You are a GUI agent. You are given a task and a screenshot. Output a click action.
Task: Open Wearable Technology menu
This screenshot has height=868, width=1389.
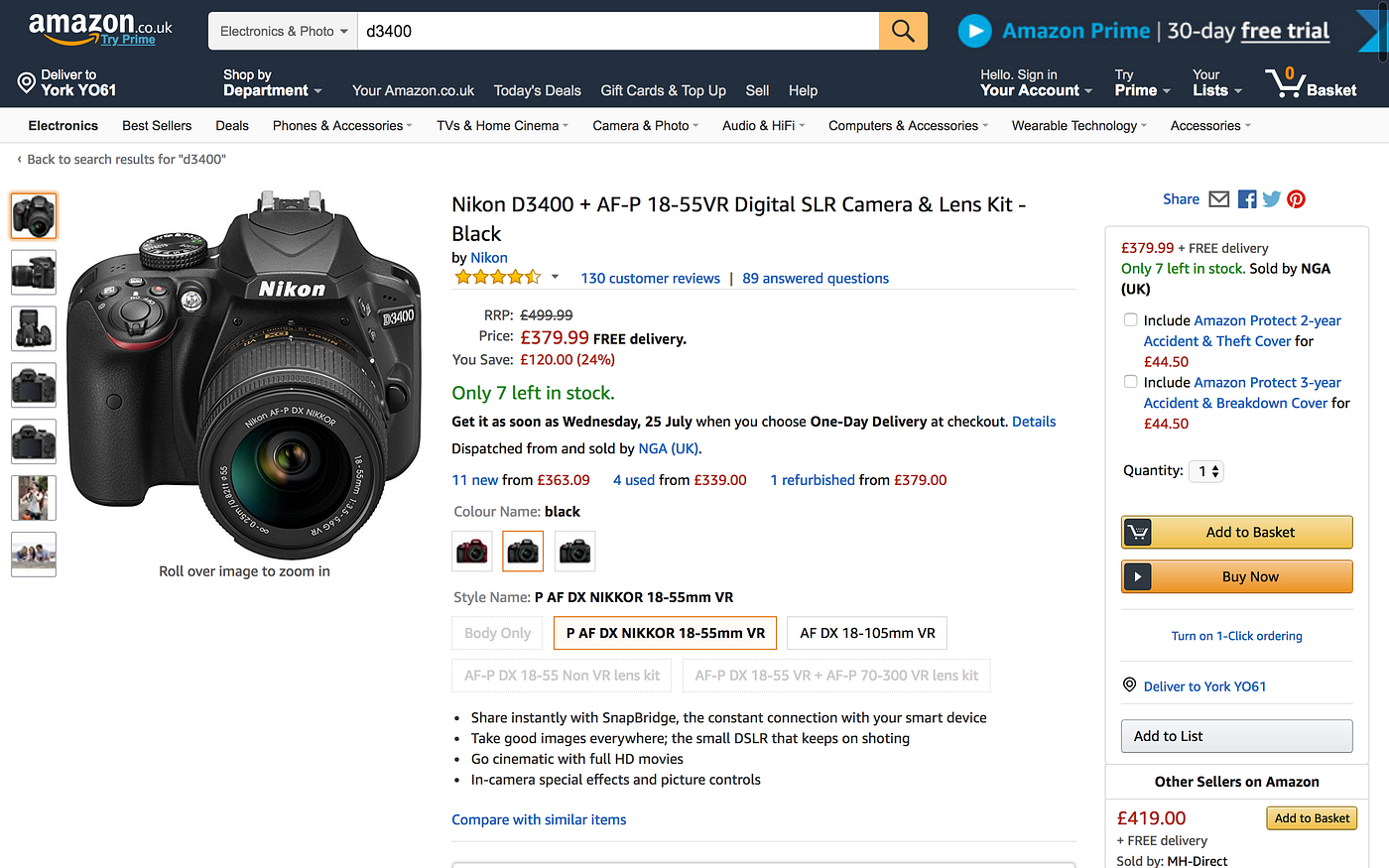(1078, 126)
